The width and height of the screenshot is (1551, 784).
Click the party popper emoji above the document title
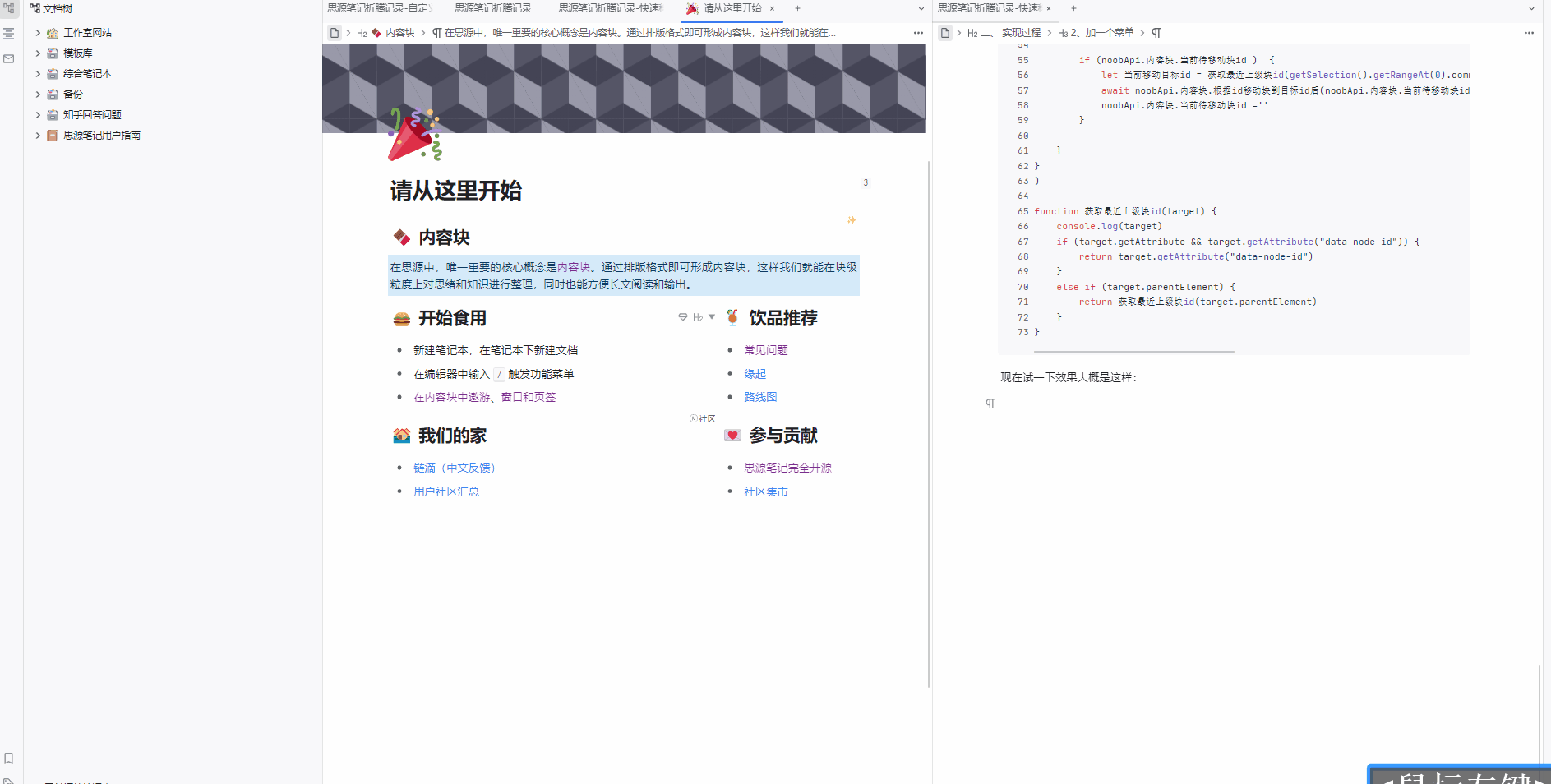tap(413, 134)
